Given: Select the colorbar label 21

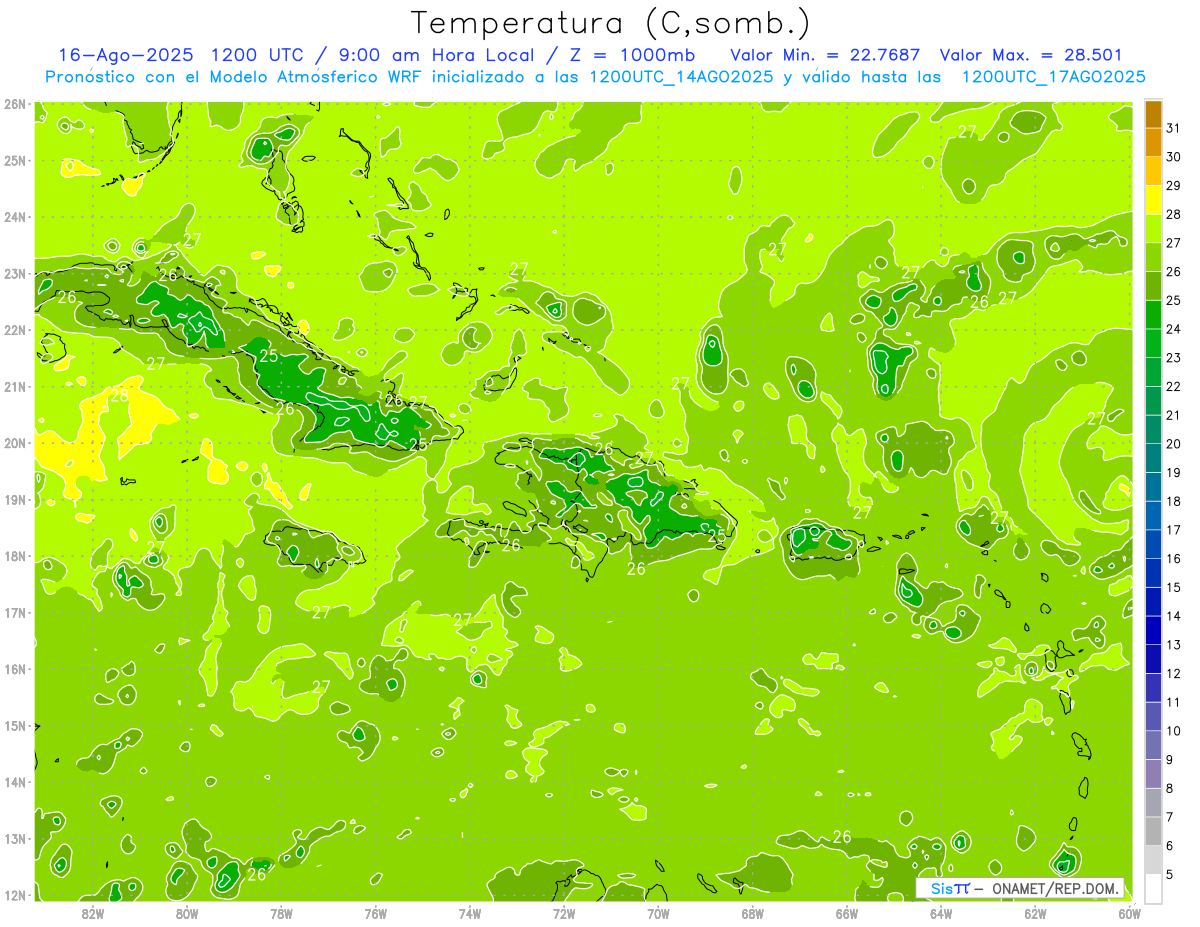Looking at the screenshot, I should [1173, 415].
